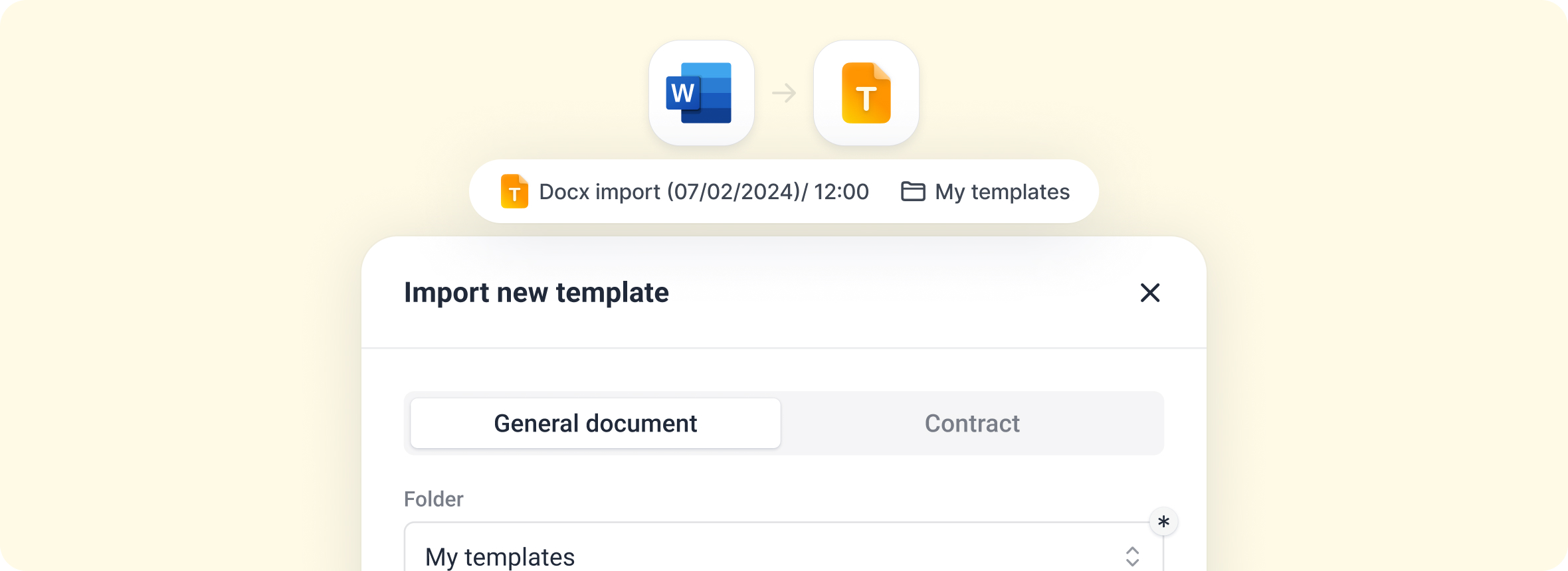Screen dimensions: 1568x571
Task: Click the 12:00 time in the import name
Action: click(841, 192)
